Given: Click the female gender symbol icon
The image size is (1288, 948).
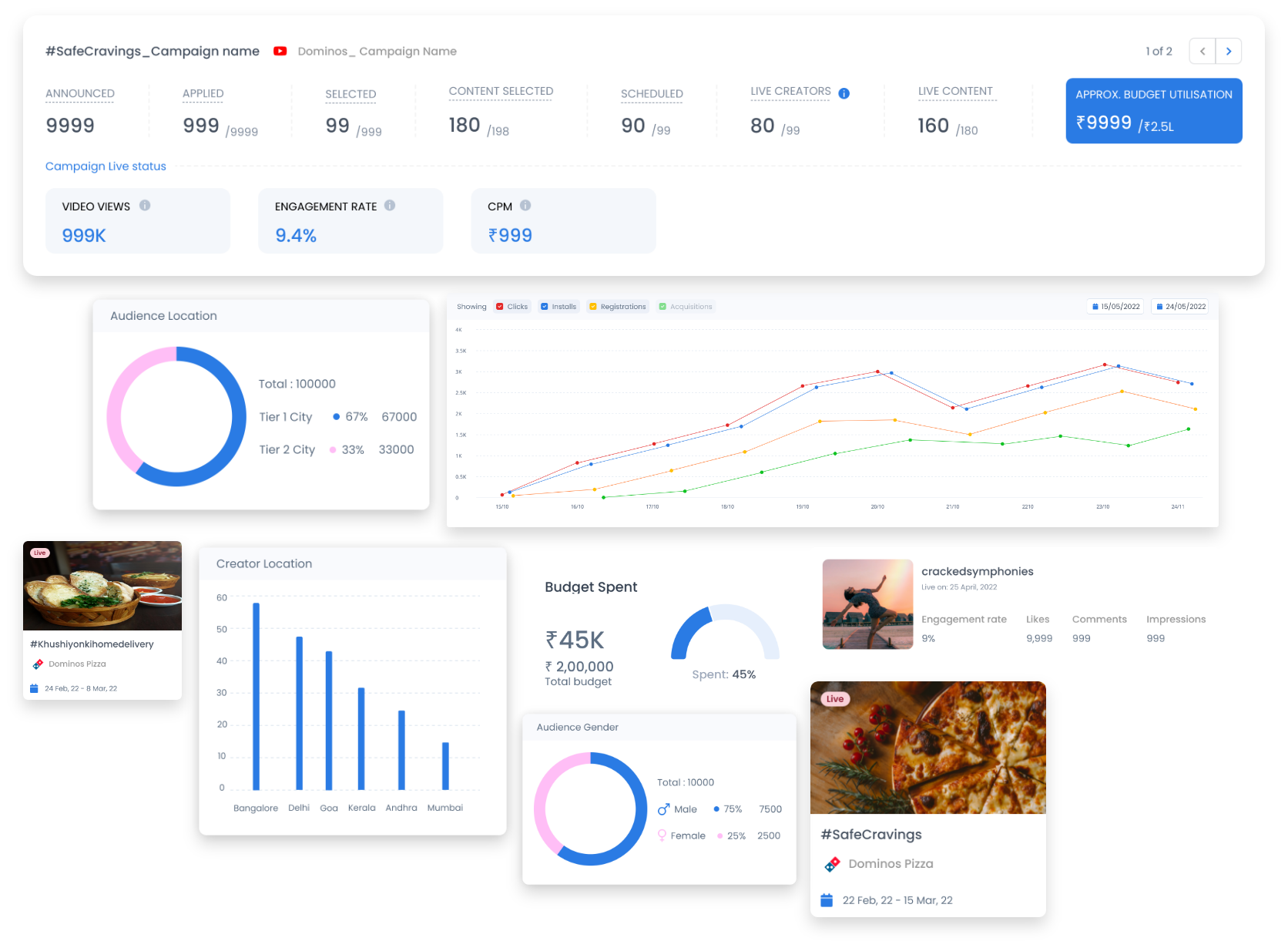Looking at the screenshot, I should coord(662,835).
